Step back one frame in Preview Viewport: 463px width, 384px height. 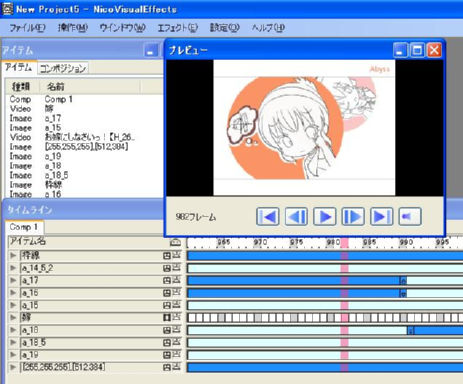point(296,217)
